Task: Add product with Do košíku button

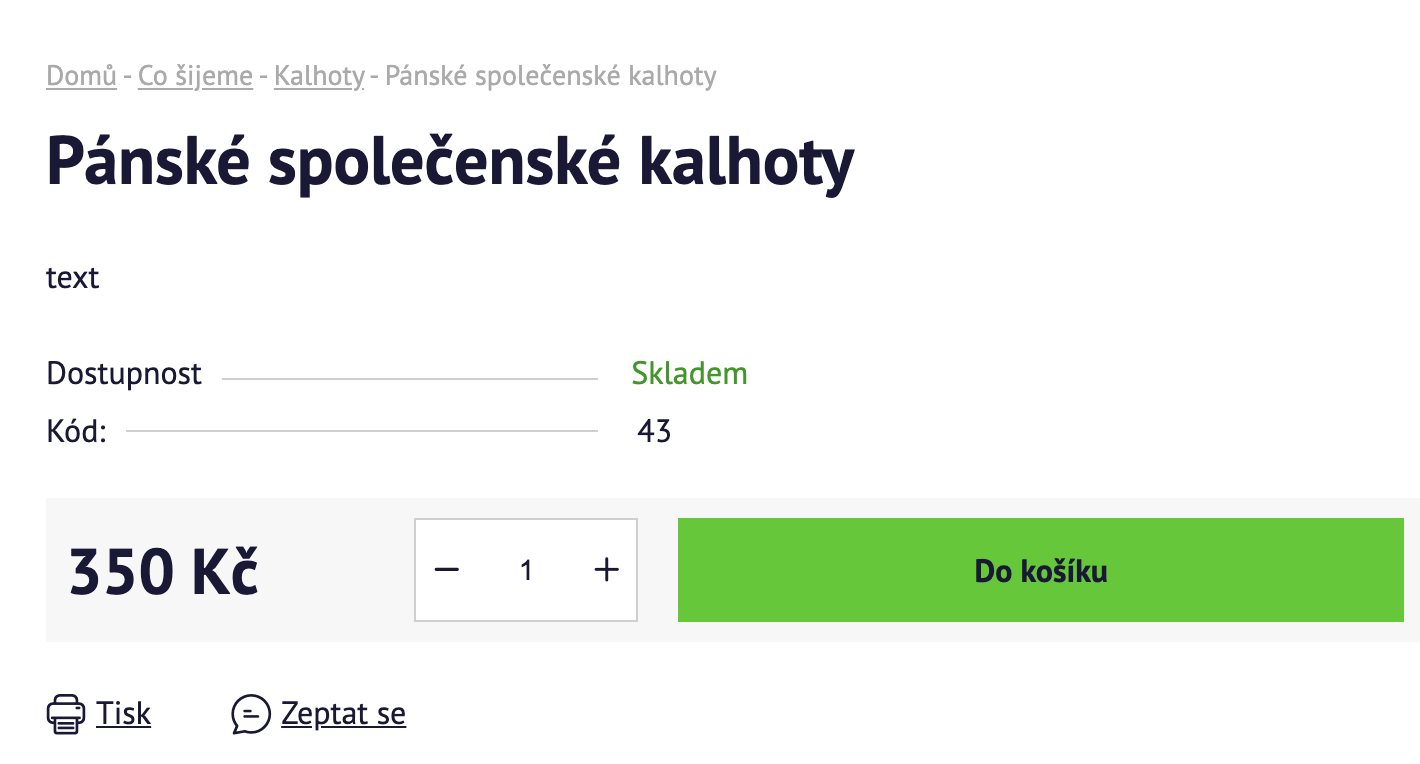Action: (x=1041, y=570)
